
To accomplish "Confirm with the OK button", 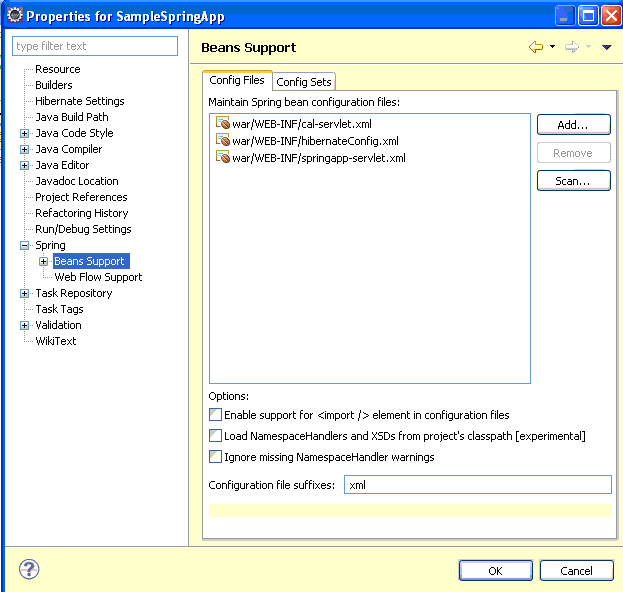I will (x=495, y=571).
